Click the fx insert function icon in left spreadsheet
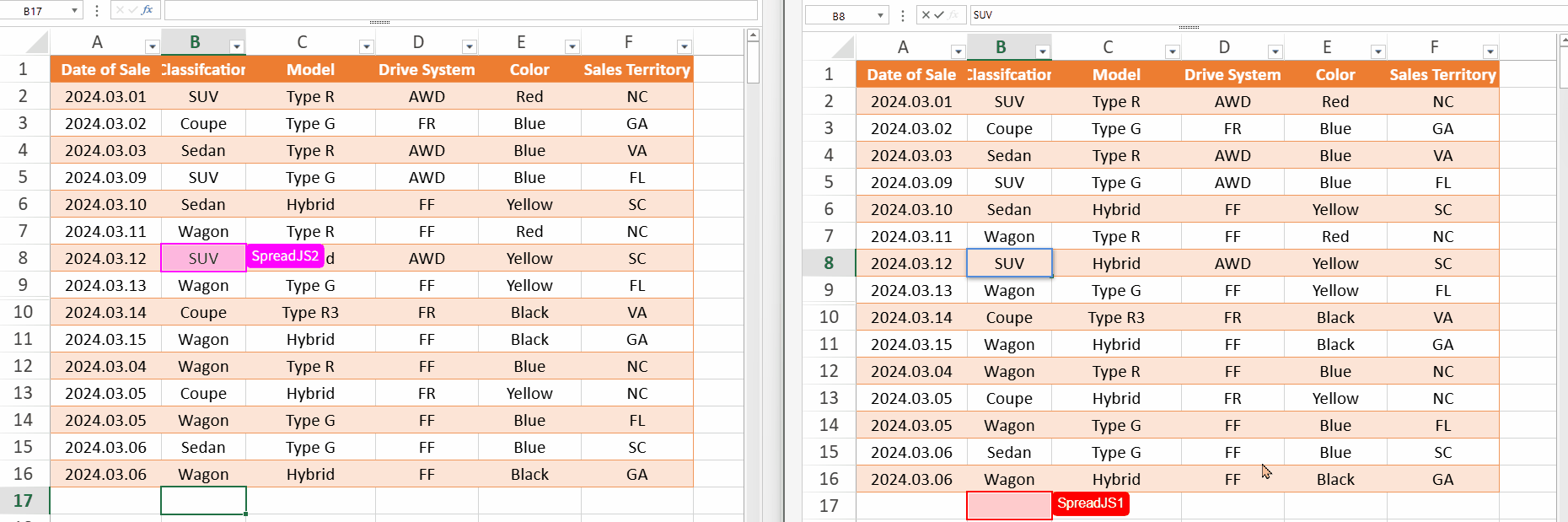 [x=148, y=10]
